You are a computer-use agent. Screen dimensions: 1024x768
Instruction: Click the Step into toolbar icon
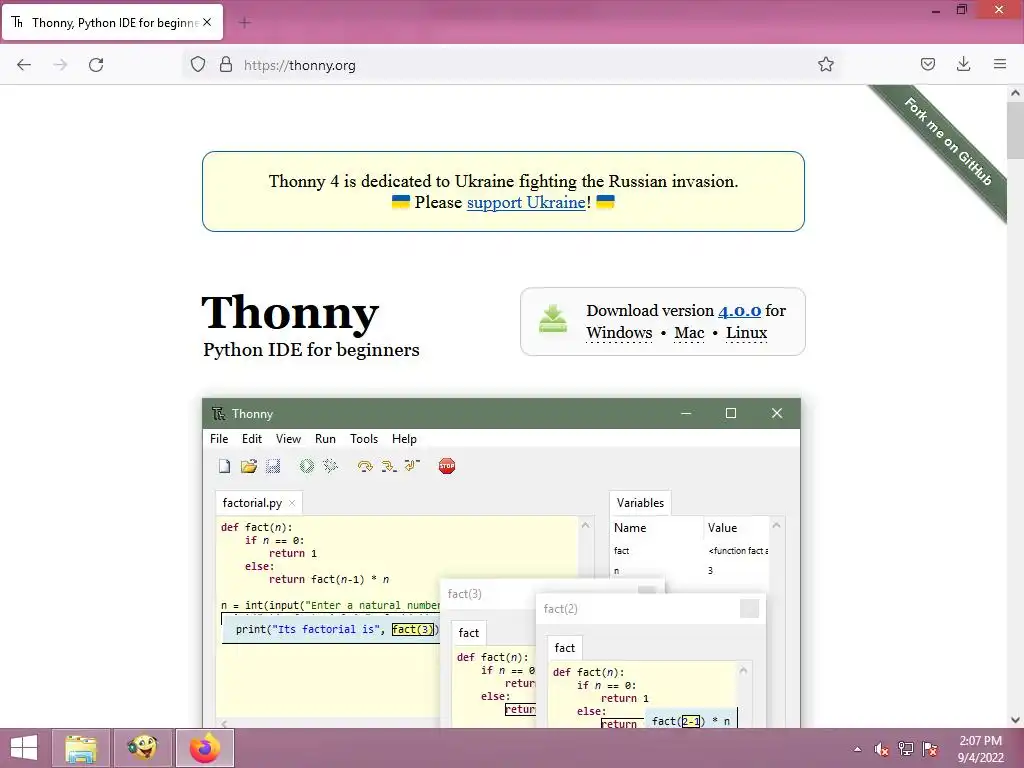pyautogui.click(x=389, y=466)
